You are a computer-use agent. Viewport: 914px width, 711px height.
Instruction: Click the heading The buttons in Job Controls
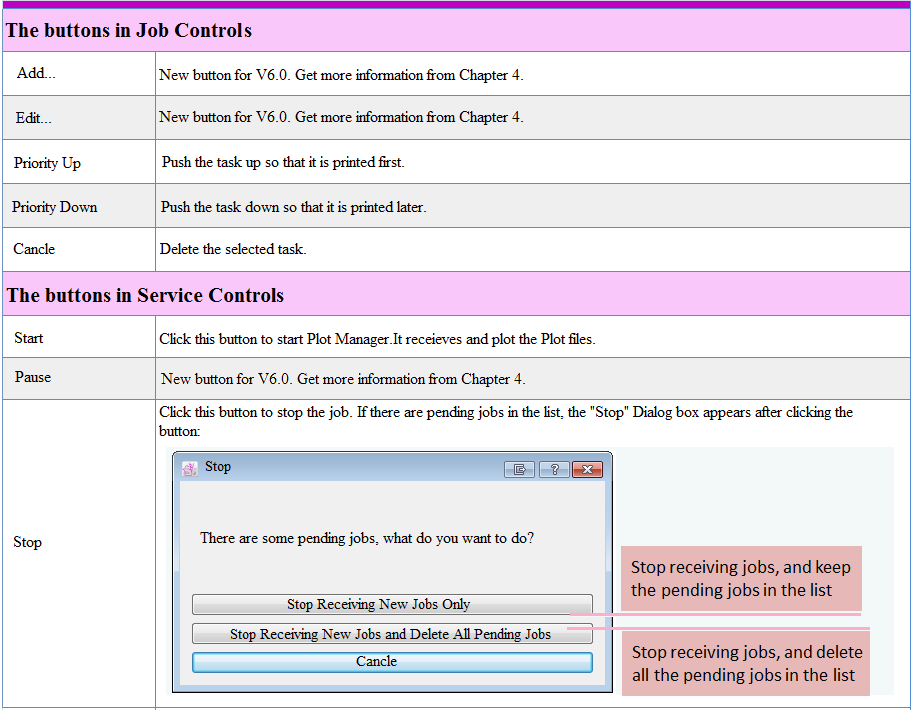point(129,30)
